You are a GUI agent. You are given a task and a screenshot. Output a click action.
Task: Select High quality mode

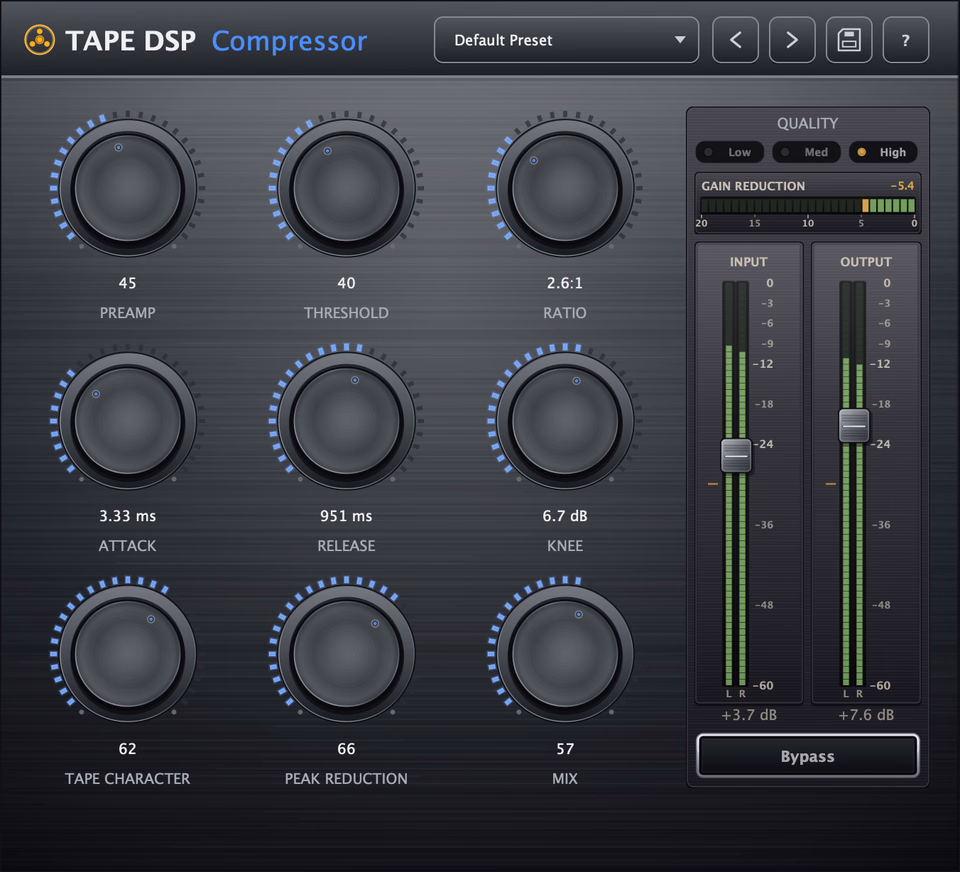click(883, 152)
